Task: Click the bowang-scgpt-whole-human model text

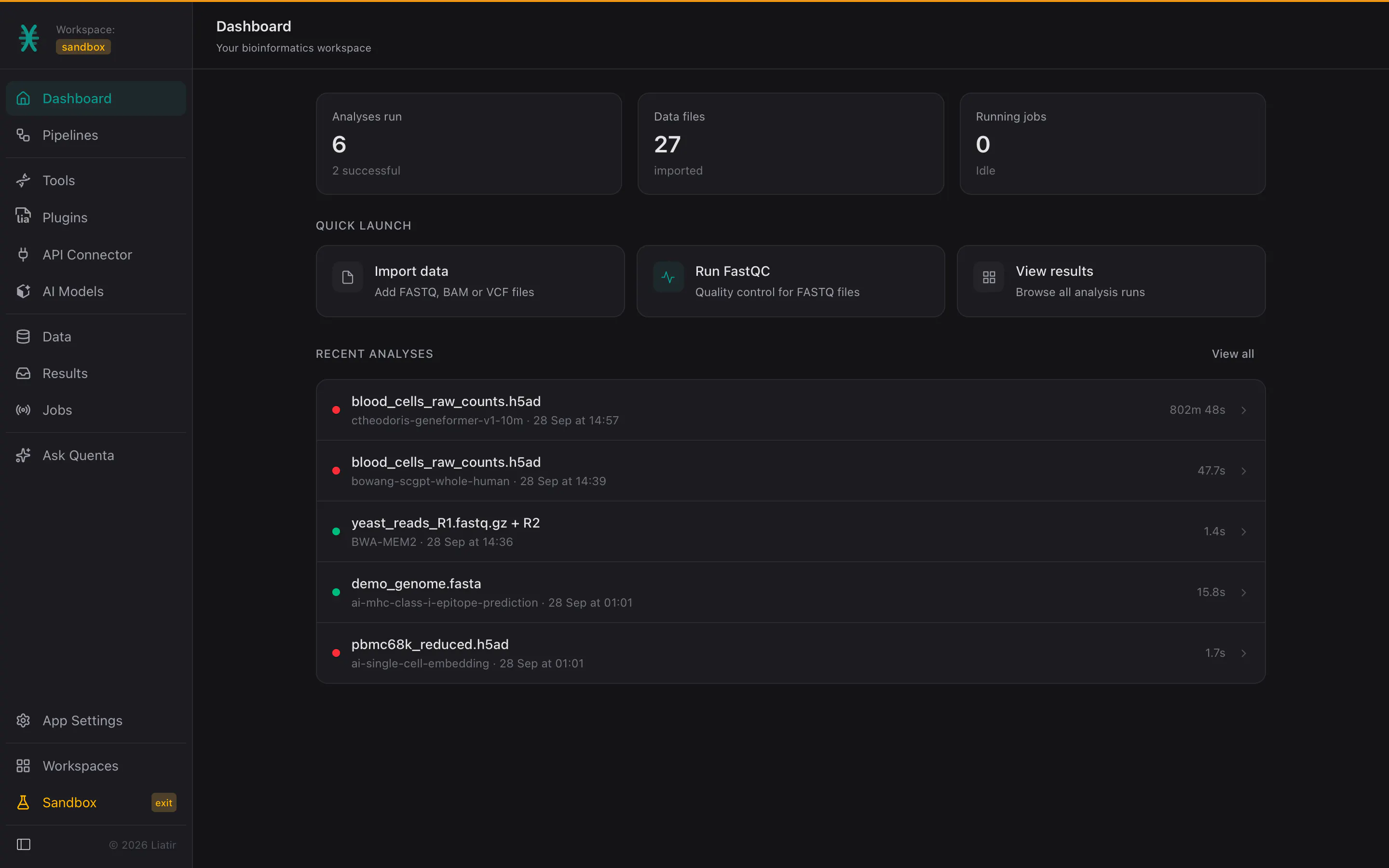Action: coord(430,481)
